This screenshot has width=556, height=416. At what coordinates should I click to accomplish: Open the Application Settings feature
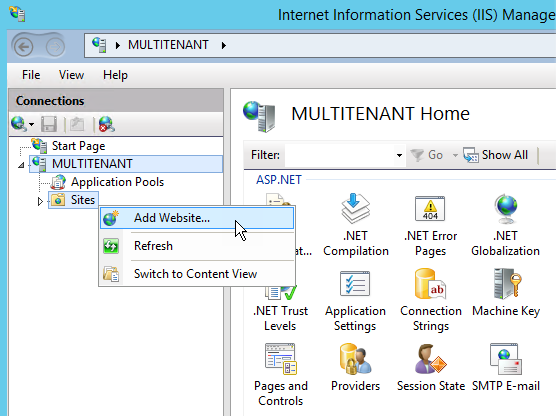pyautogui.click(x=355, y=300)
